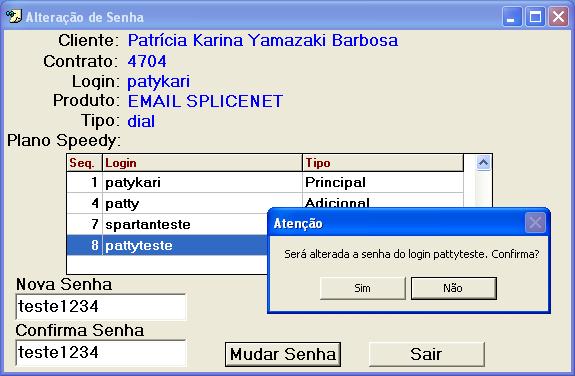Select the spartanteste login row

(168, 224)
